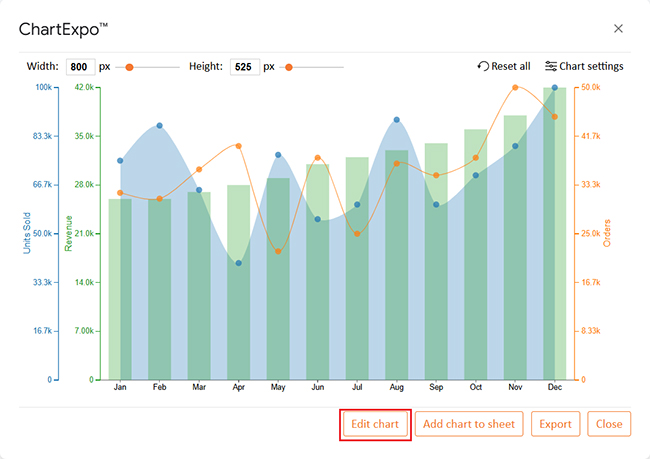Click the Width input field
This screenshot has height=459, width=650.
pos(80,67)
